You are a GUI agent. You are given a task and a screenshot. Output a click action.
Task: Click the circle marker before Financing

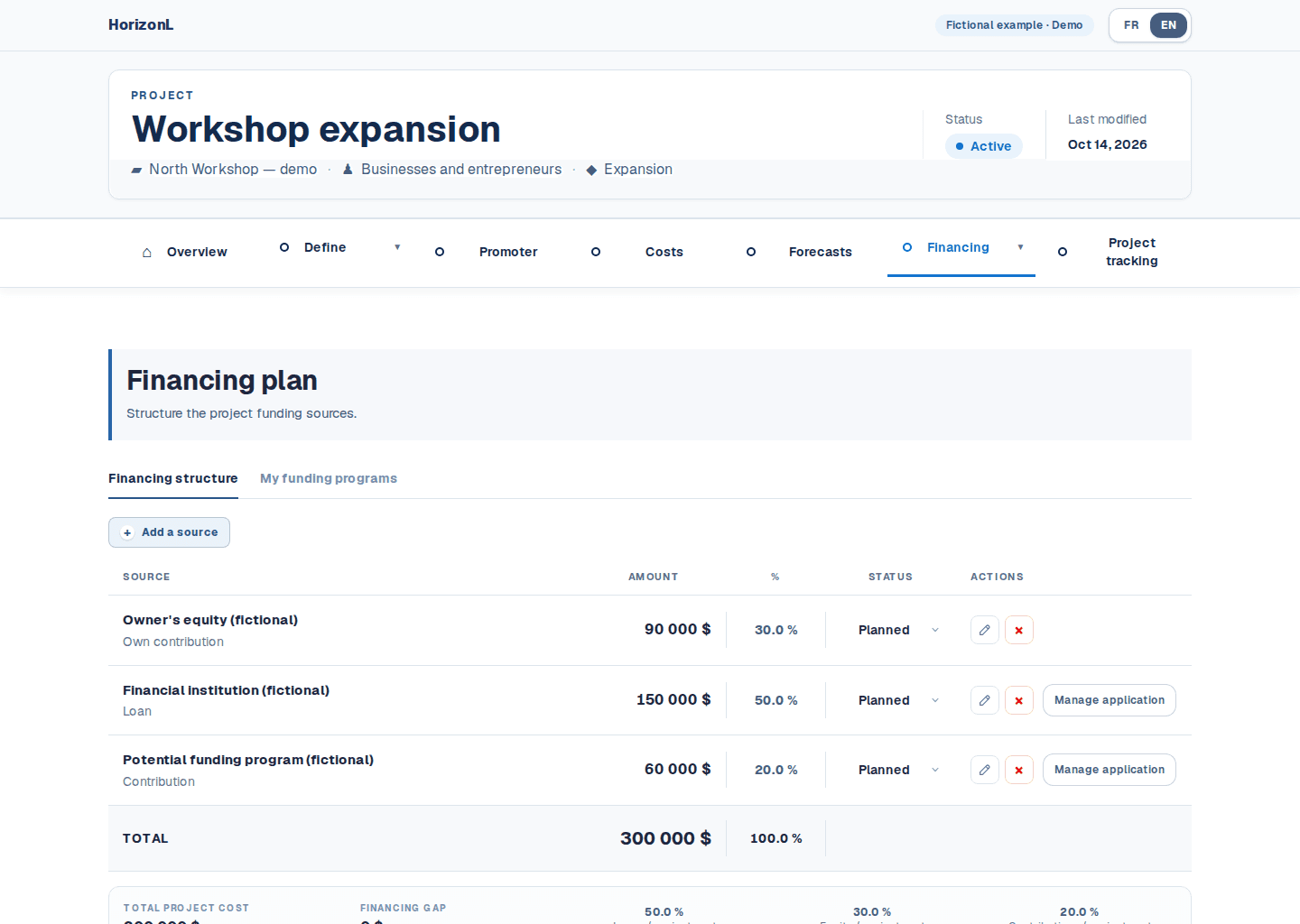907,247
